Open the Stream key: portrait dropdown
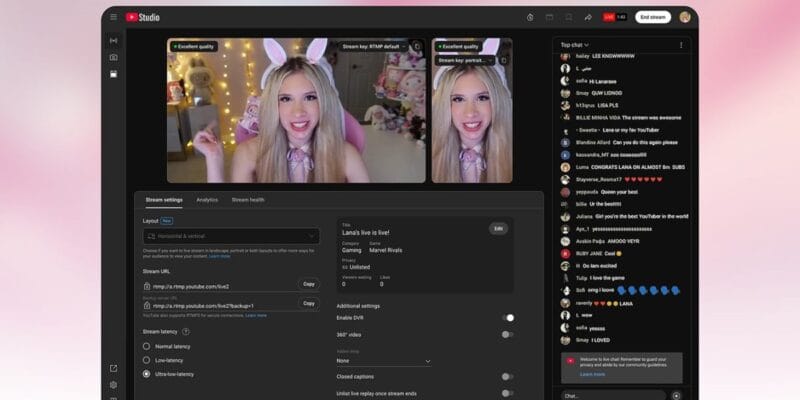The image size is (800, 400). pyautogui.click(x=465, y=60)
